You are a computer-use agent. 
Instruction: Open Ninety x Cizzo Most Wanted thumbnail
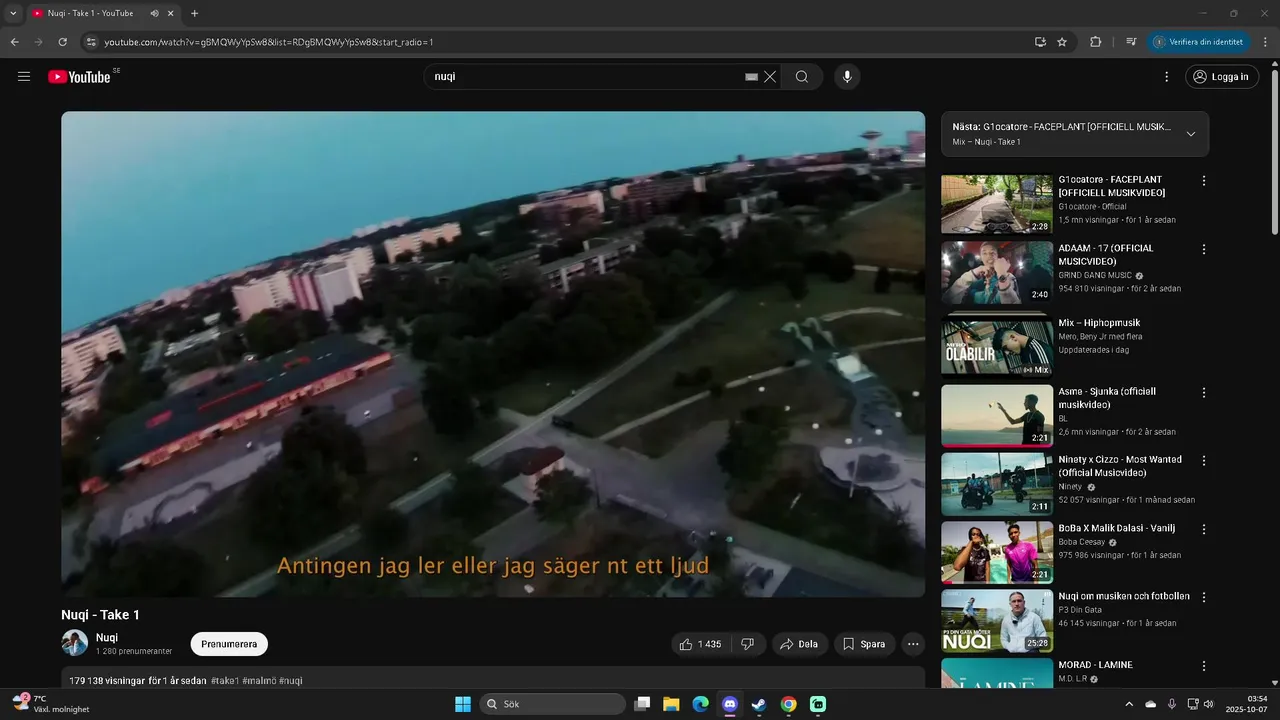pos(997,484)
